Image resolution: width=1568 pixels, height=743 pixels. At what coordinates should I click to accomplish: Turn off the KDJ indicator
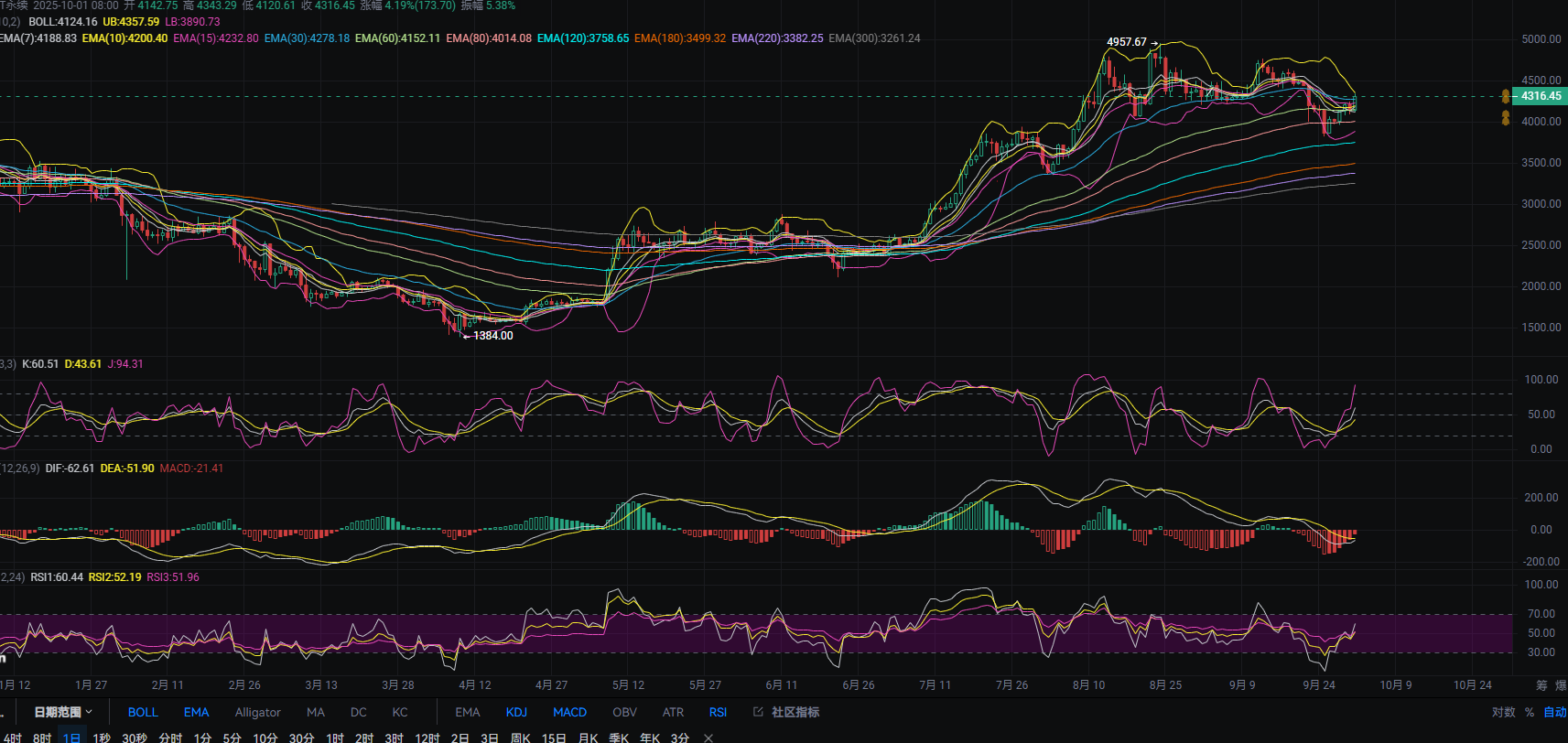(x=516, y=712)
